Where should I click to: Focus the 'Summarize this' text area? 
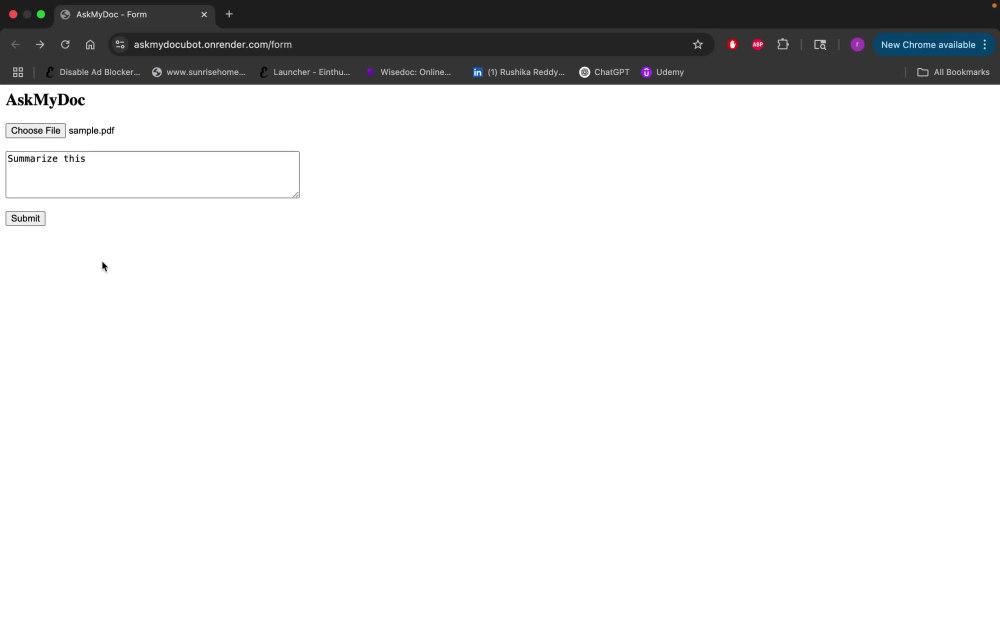(152, 175)
